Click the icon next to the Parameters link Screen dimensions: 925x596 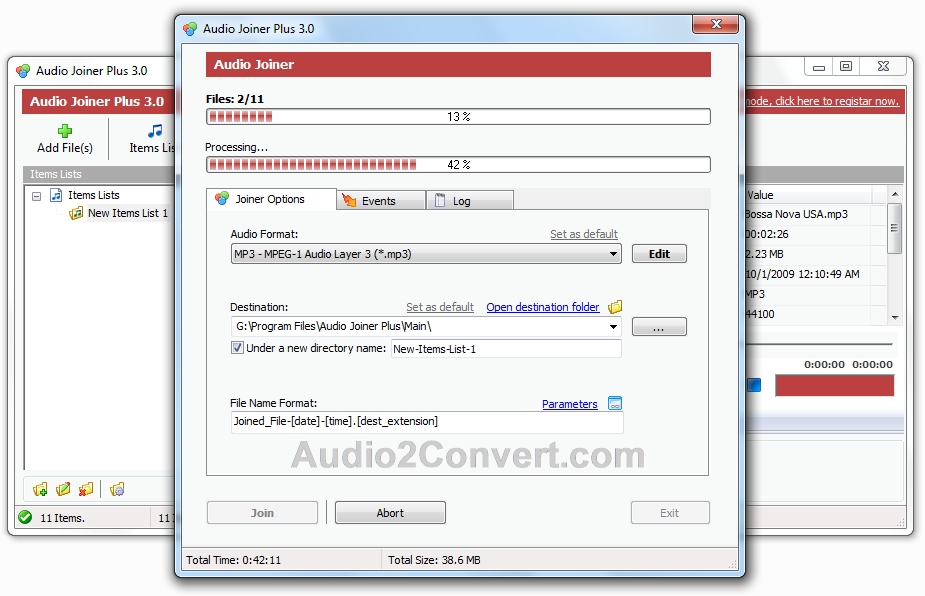615,404
